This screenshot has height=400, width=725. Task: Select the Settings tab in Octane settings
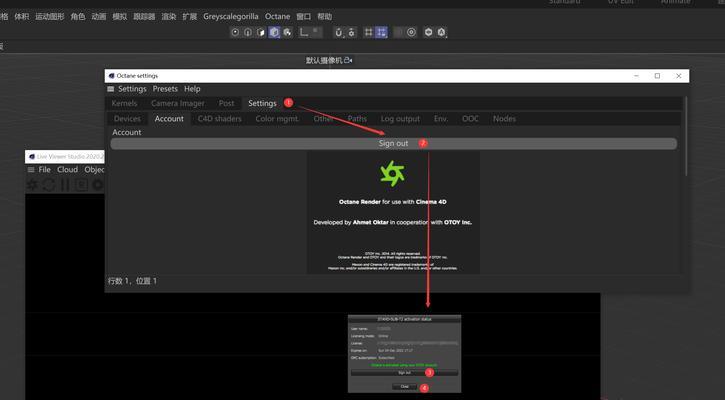pyautogui.click(x=262, y=103)
